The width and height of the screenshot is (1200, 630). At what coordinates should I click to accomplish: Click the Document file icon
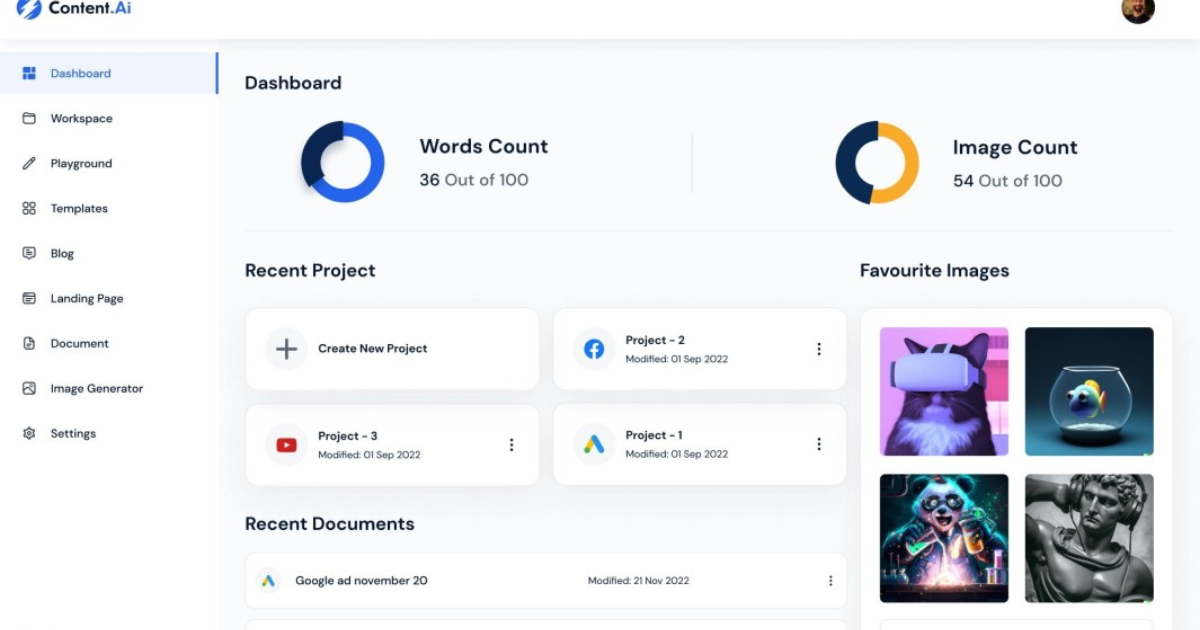point(29,343)
